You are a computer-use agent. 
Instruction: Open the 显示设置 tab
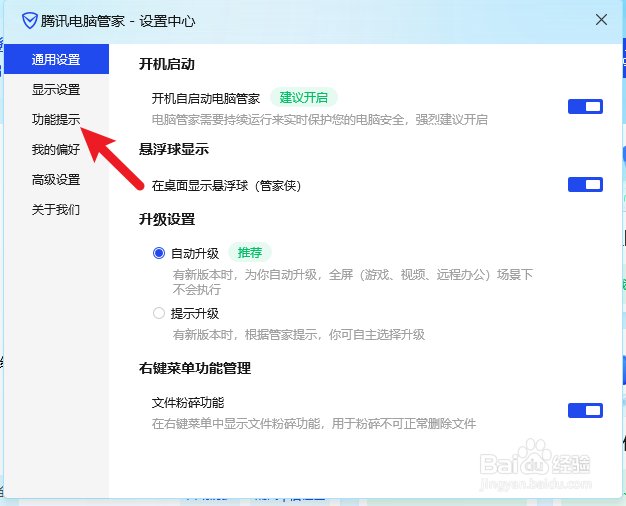pyautogui.click(x=56, y=89)
